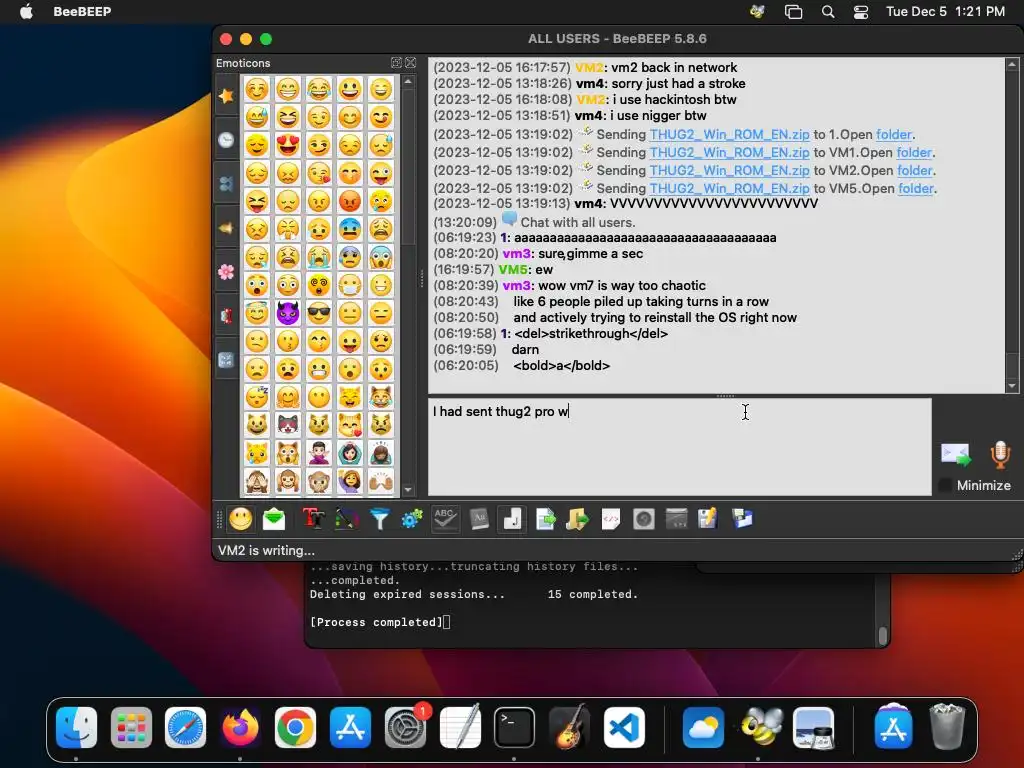Insert the purple devil emoticon

287,313
